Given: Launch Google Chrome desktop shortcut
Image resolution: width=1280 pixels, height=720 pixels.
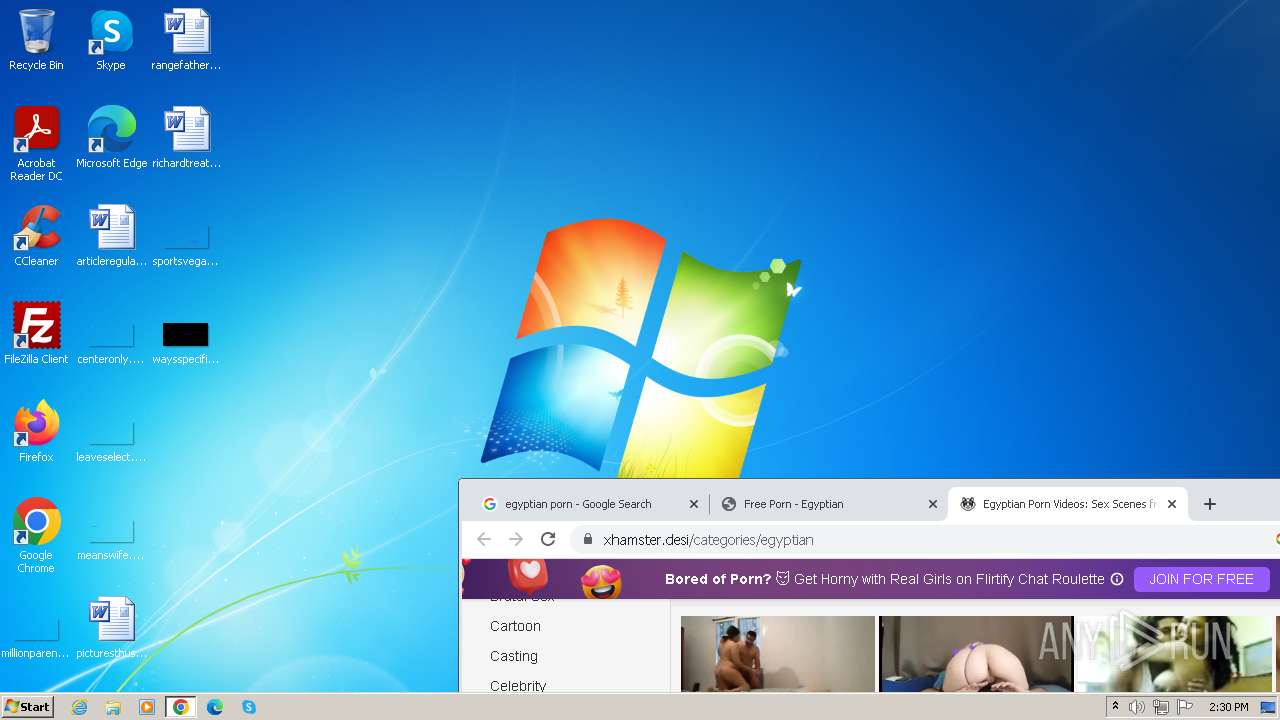Looking at the screenshot, I should click(x=36, y=536).
